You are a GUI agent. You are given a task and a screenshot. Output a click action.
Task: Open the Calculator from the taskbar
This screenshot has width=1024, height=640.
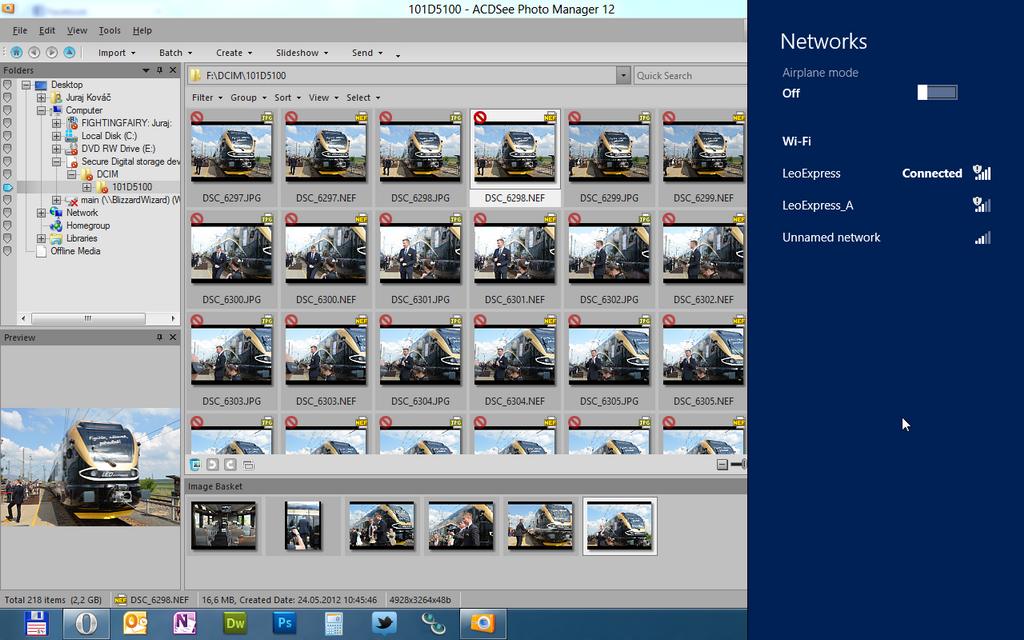(334, 624)
